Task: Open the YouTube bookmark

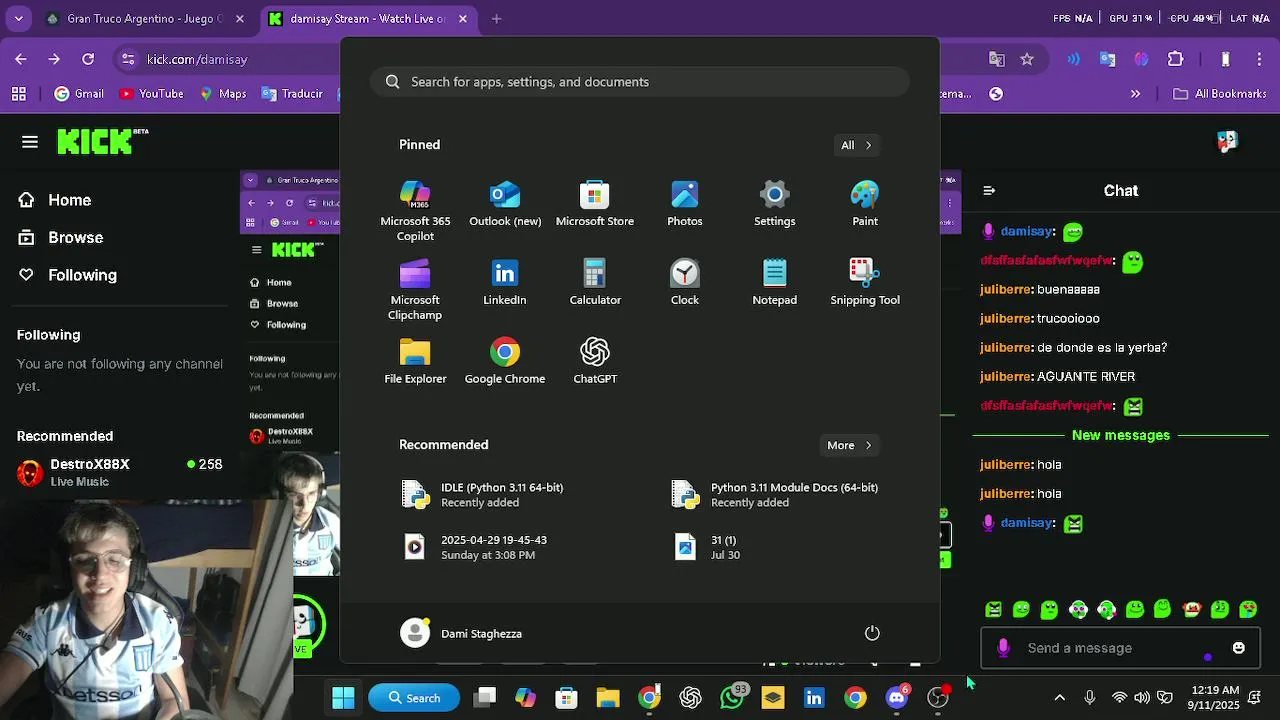Action: click(x=150, y=94)
